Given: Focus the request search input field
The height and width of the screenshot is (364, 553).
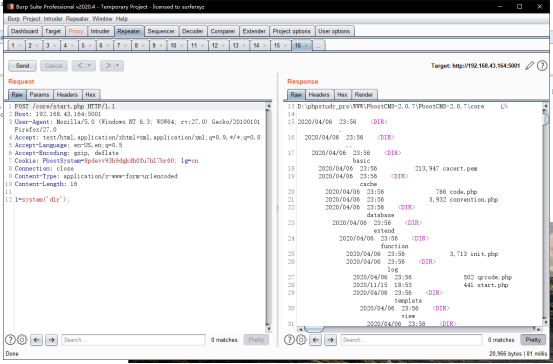Looking at the screenshot, I should coord(133,340).
